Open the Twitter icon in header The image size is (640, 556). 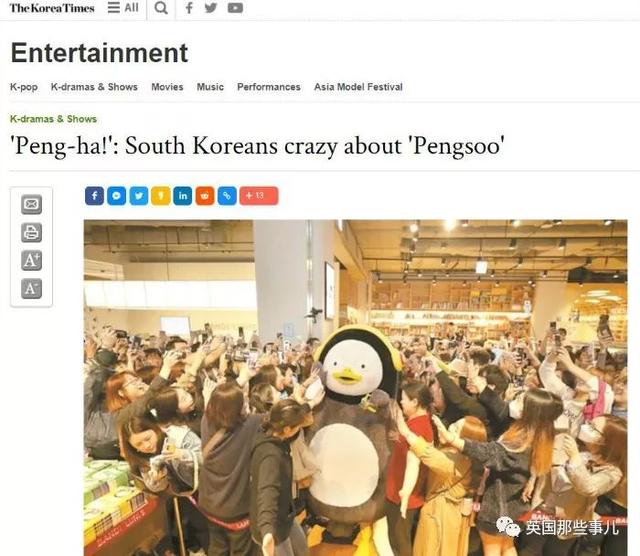(211, 8)
